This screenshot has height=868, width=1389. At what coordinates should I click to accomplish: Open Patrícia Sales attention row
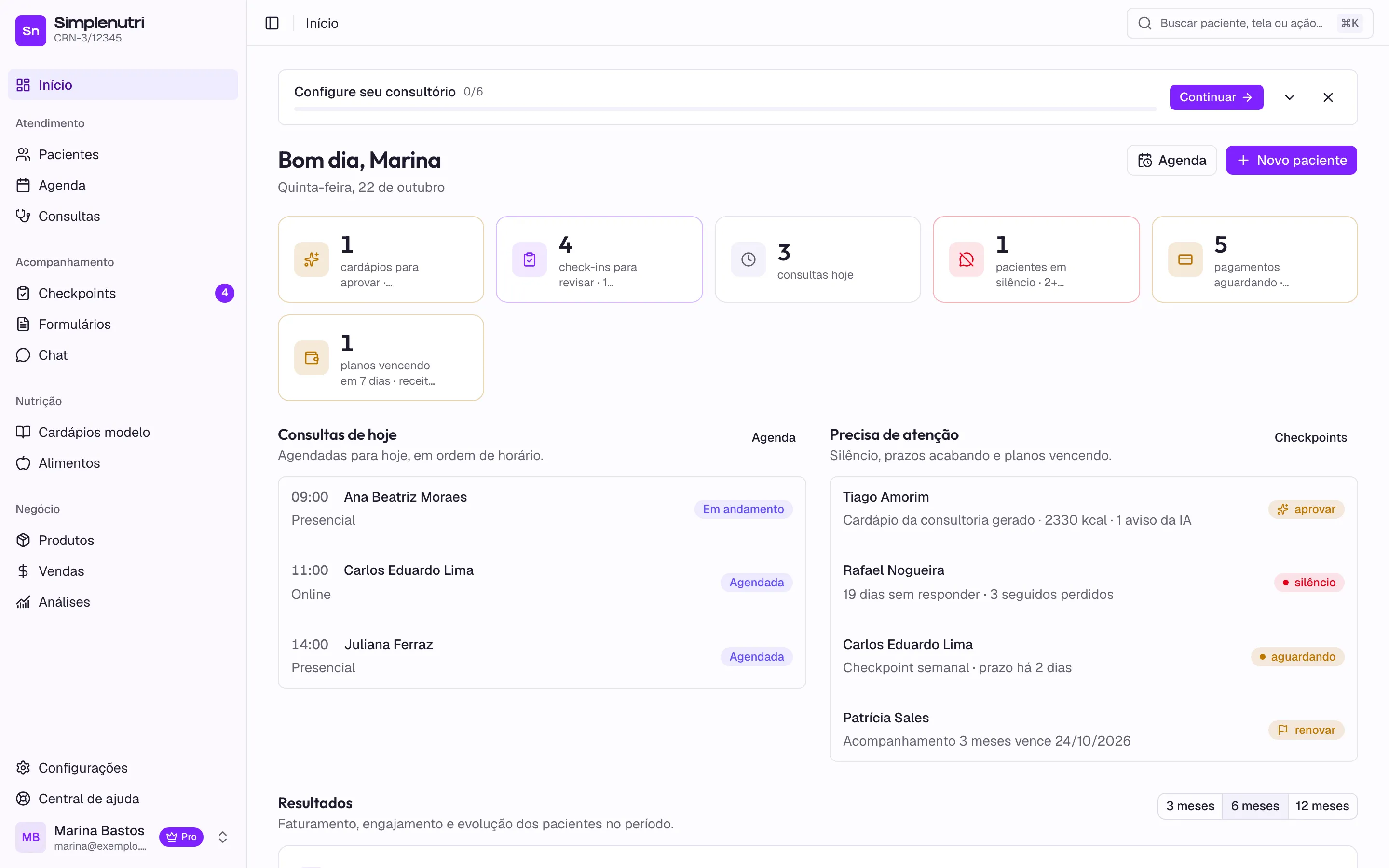coord(1093,730)
